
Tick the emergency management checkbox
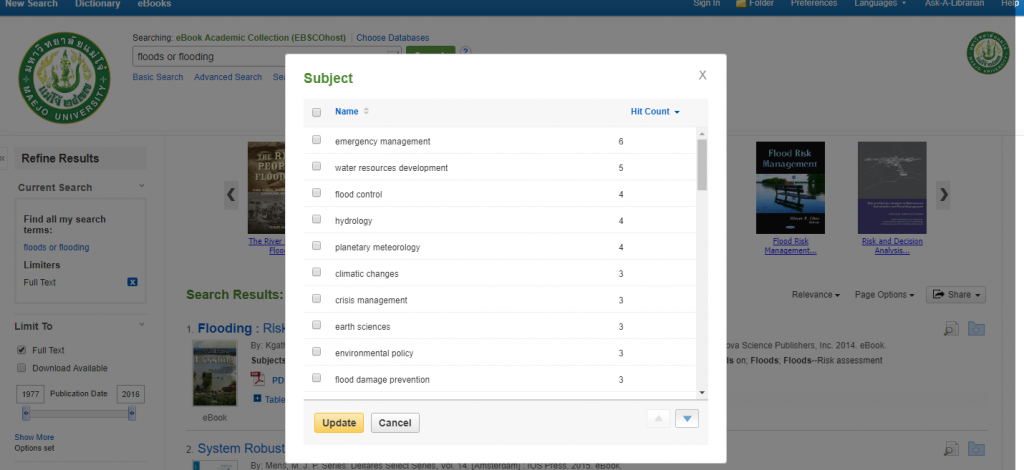[317, 140]
